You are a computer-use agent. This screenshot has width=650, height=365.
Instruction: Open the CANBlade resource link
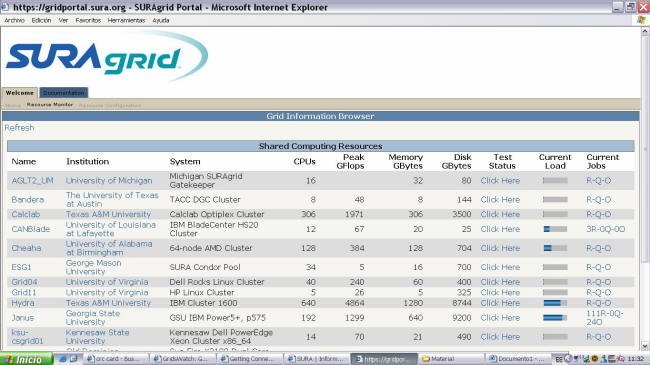31,229
